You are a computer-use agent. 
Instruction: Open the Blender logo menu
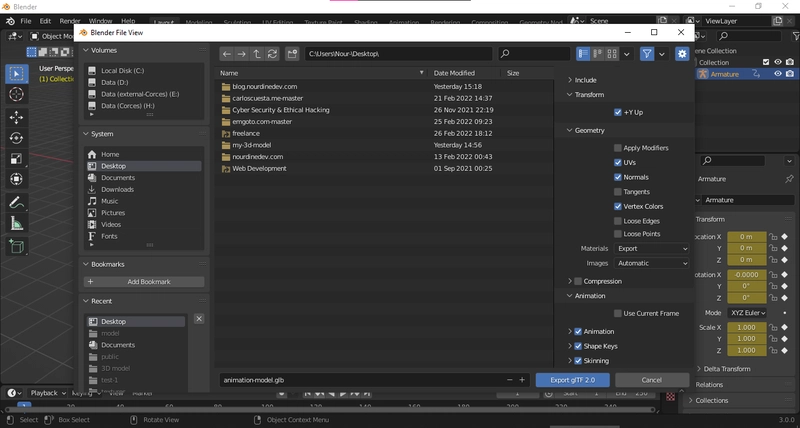(10, 21)
